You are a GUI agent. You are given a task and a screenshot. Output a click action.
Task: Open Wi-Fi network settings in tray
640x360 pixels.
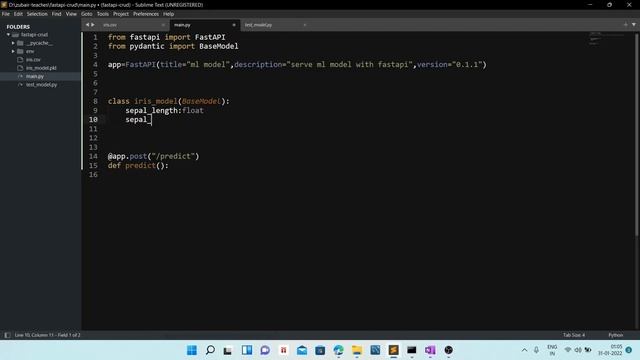pos(568,350)
